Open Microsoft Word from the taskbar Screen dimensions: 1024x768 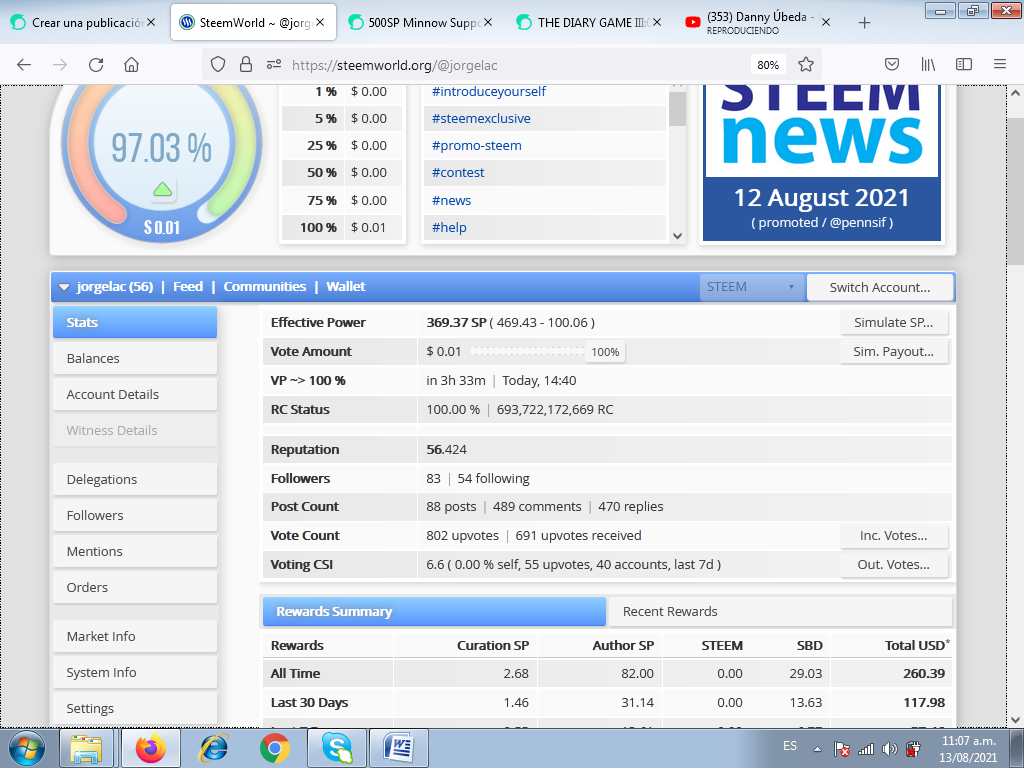point(398,748)
